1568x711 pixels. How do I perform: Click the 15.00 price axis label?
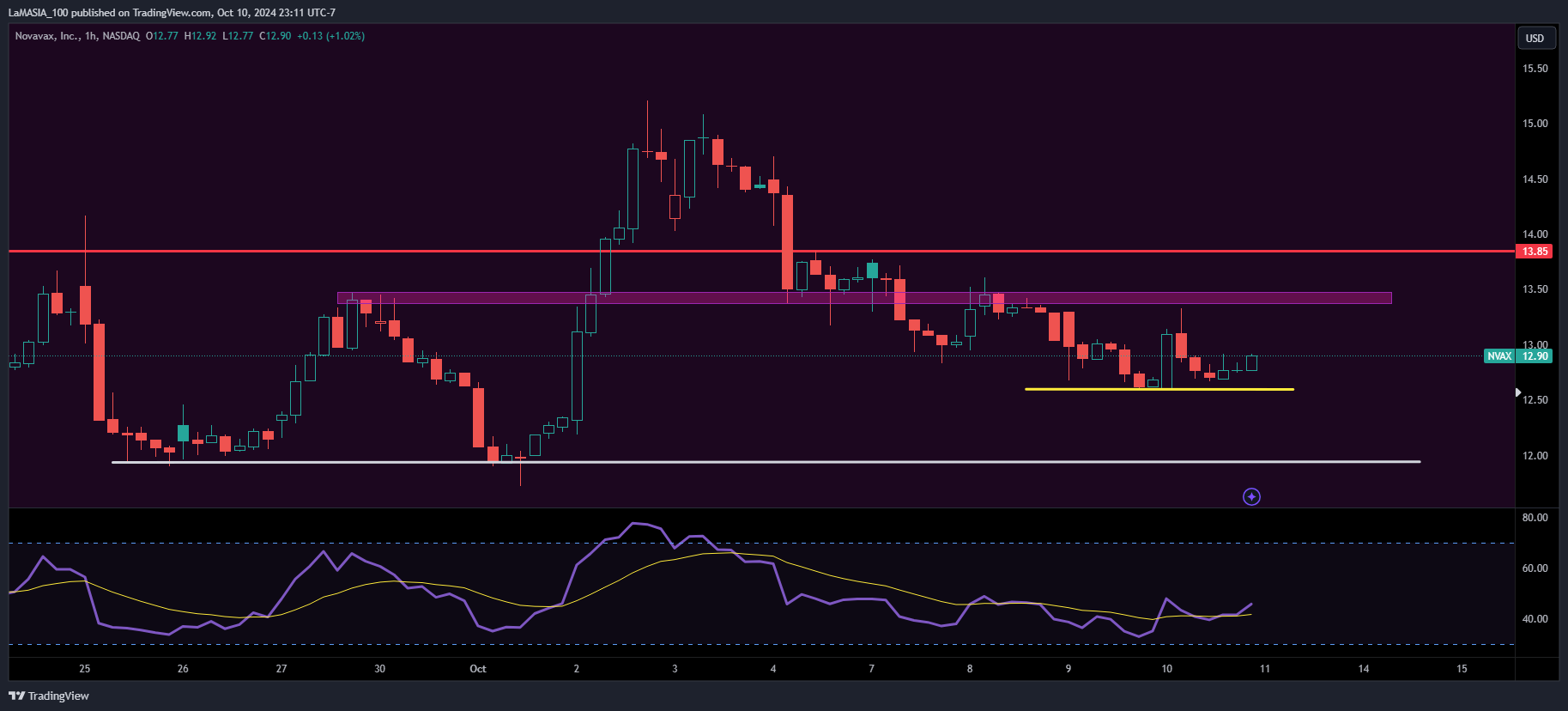pyautogui.click(x=1535, y=124)
